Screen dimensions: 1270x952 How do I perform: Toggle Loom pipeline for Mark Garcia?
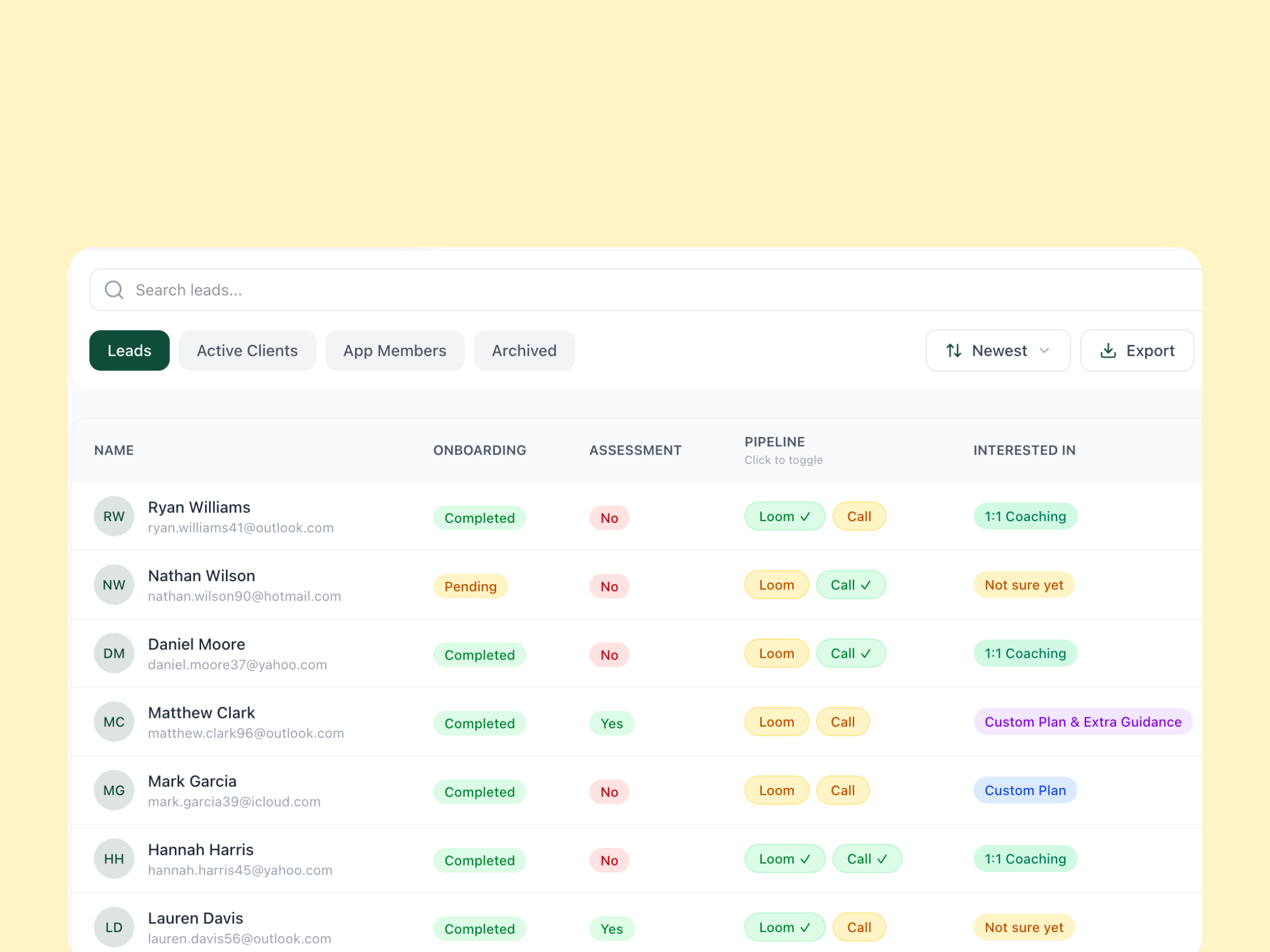coord(776,790)
